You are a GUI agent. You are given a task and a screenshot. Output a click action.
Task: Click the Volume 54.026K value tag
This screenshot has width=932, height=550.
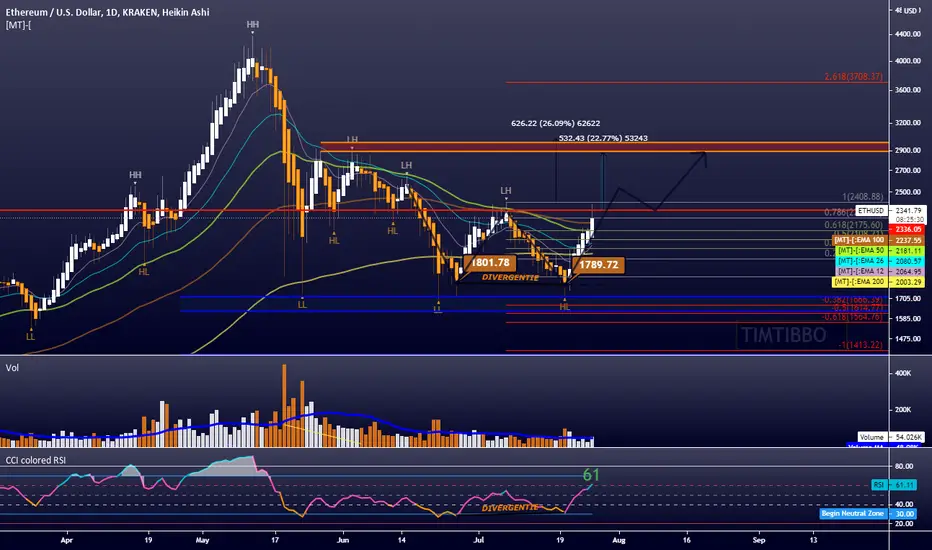click(891, 437)
